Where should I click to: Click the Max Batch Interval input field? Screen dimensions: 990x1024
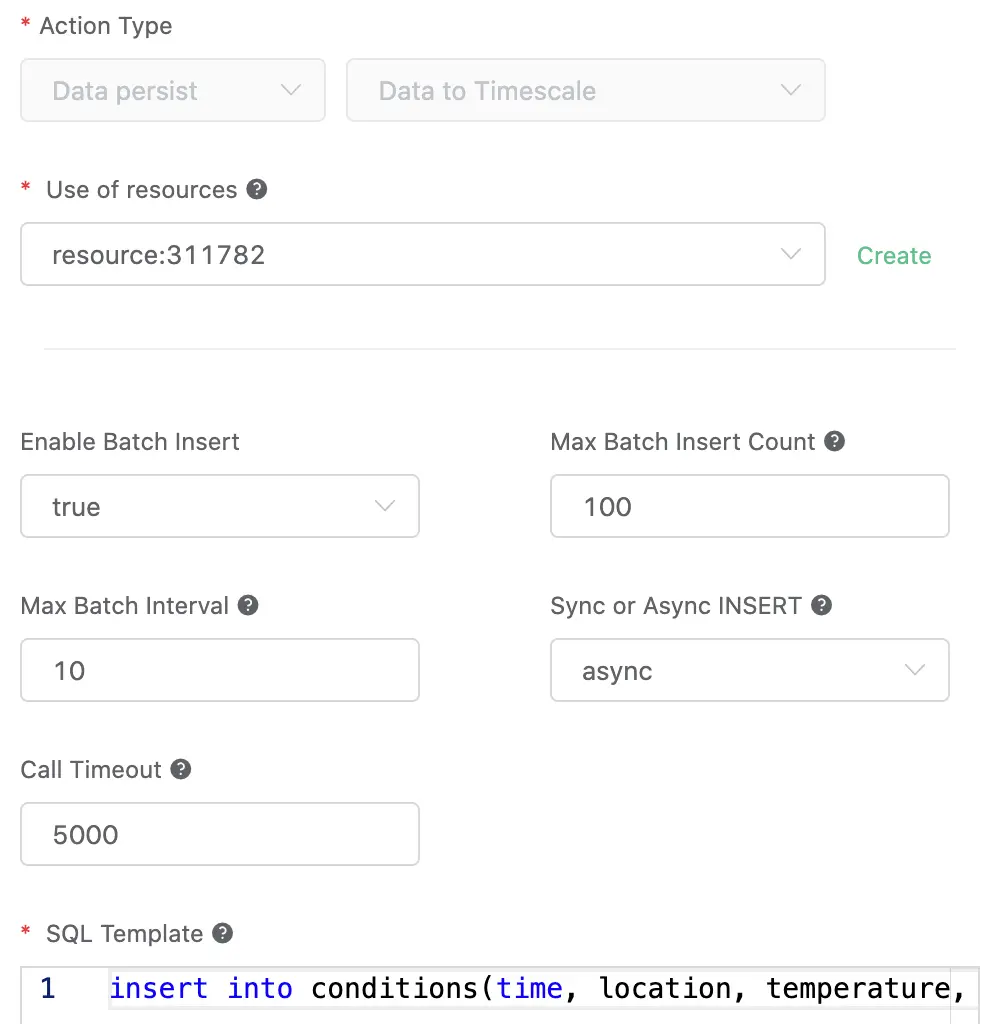[x=219, y=671]
